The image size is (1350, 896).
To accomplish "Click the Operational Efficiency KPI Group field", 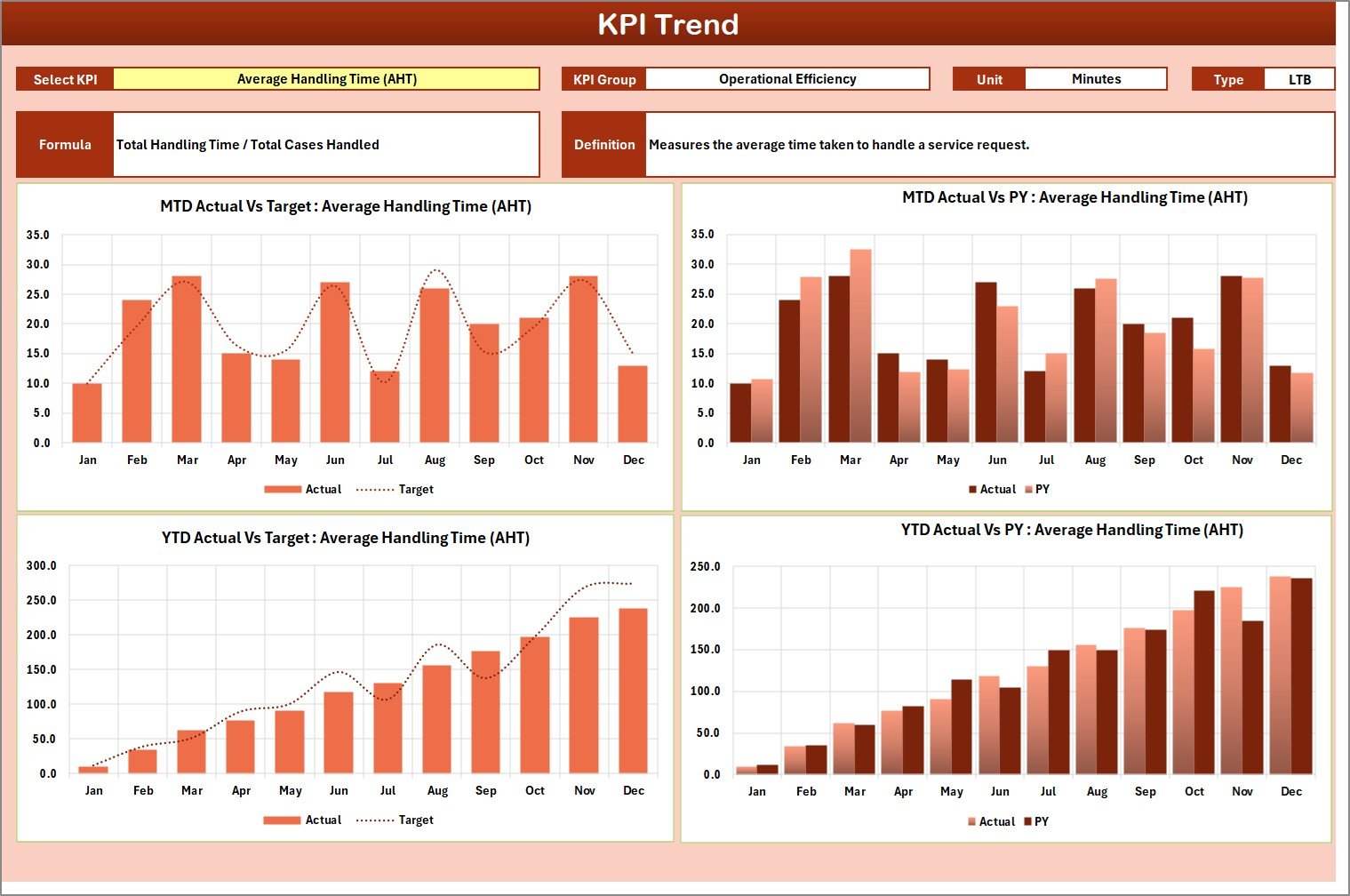I will 787,79.
